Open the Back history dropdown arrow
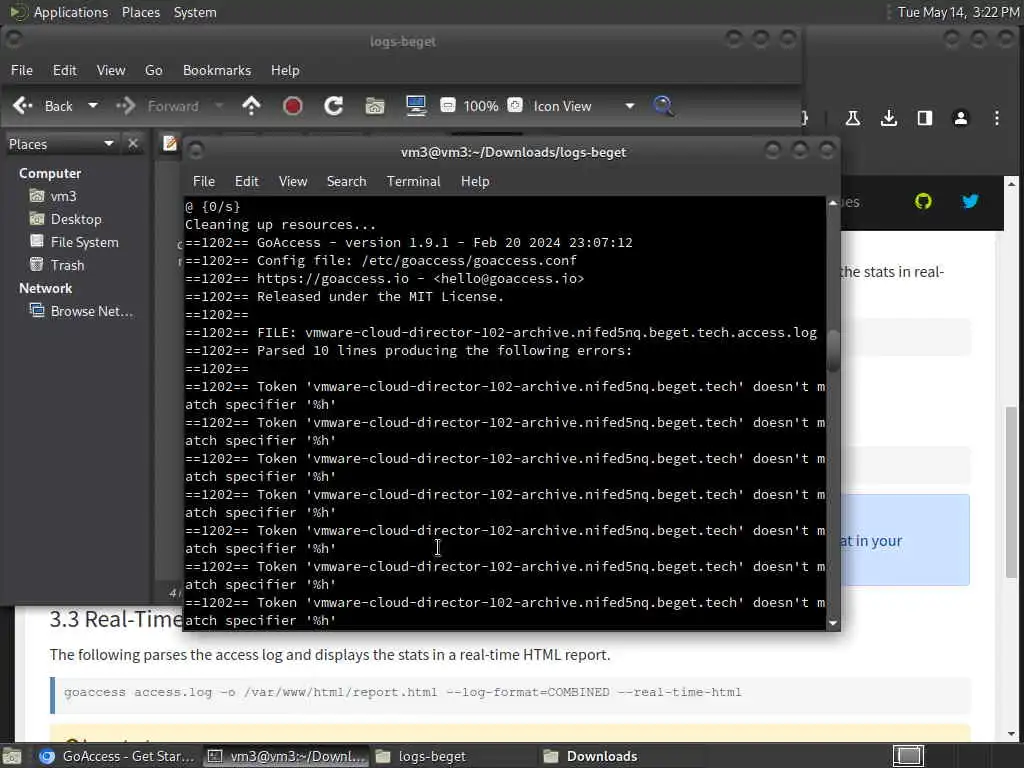 pos(93,106)
